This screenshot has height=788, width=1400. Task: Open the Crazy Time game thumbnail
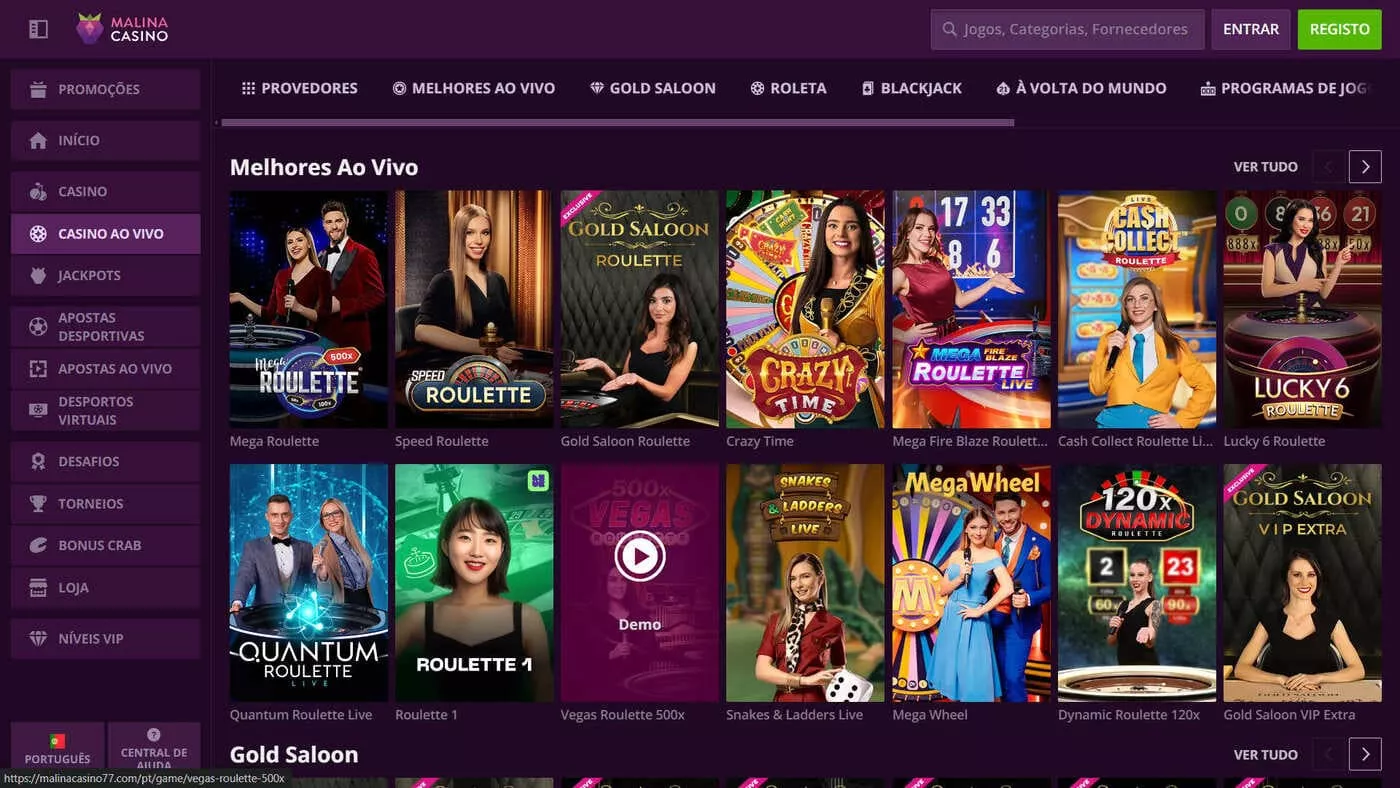pyautogui.click(x=805, y=309)
